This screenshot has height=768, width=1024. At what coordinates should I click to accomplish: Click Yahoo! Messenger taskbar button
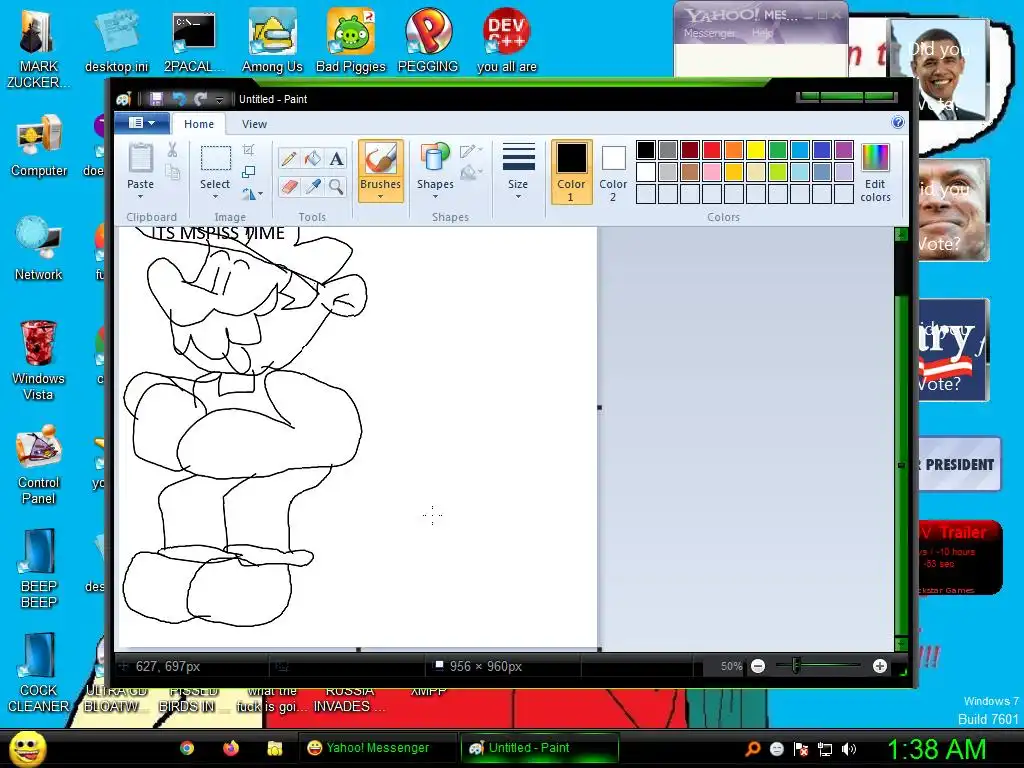point(377,748)
